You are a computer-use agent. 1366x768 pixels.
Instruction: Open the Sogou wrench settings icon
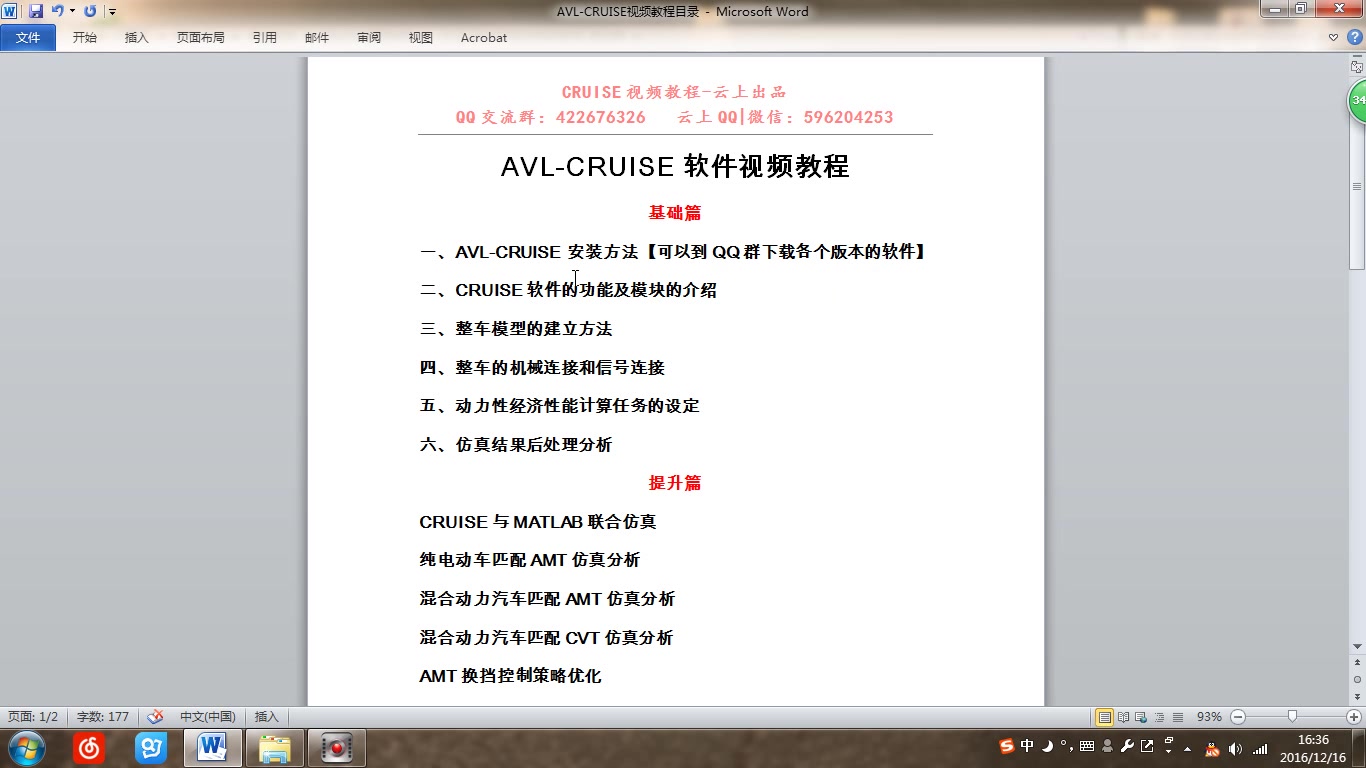coord(1128,746)
